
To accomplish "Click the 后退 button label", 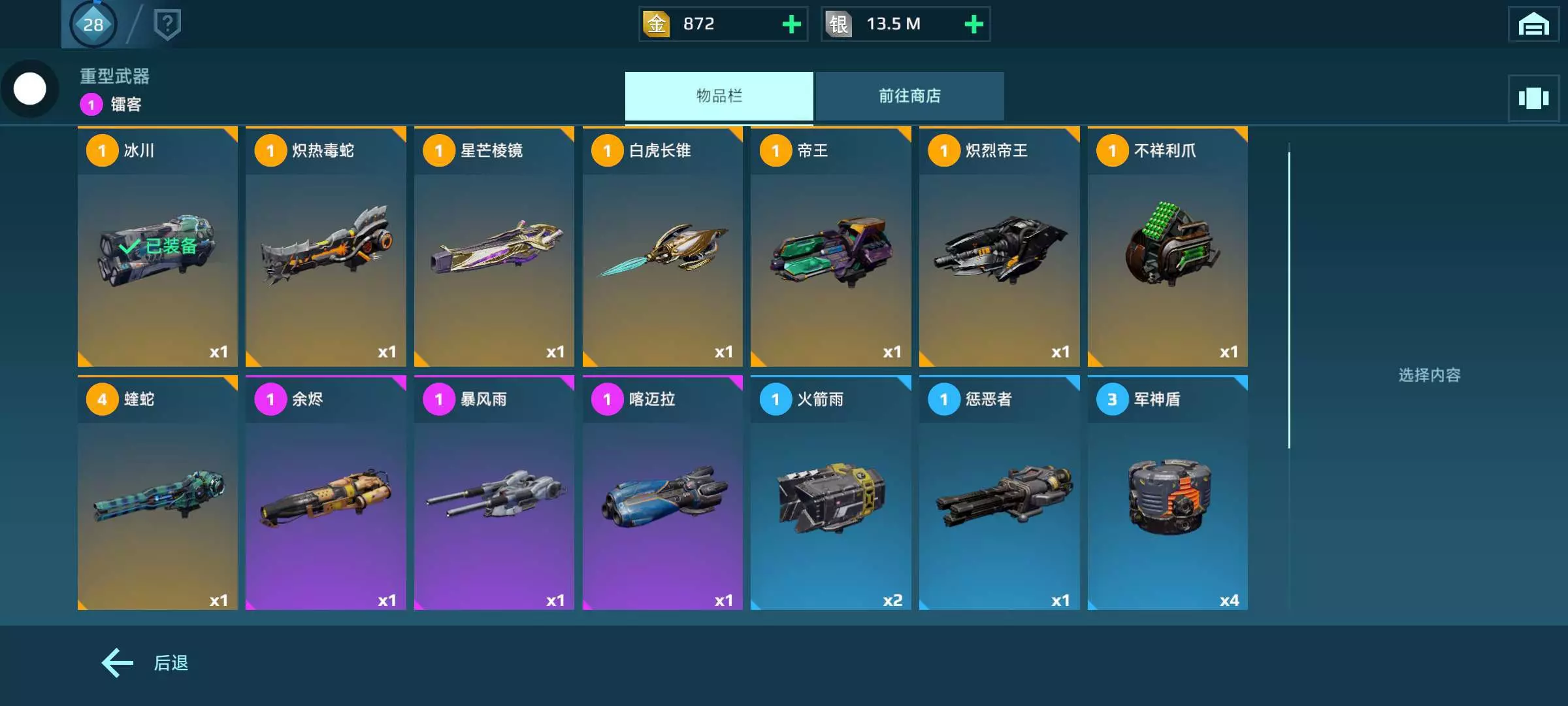I will click(171, 663).
